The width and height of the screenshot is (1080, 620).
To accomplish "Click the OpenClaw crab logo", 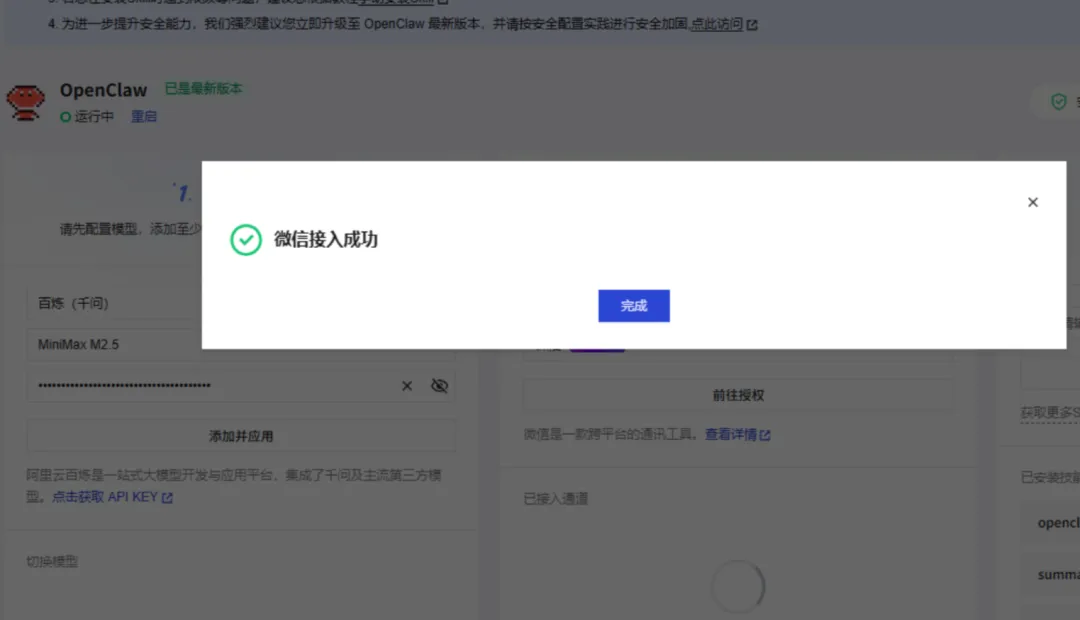I will point(25,102).
